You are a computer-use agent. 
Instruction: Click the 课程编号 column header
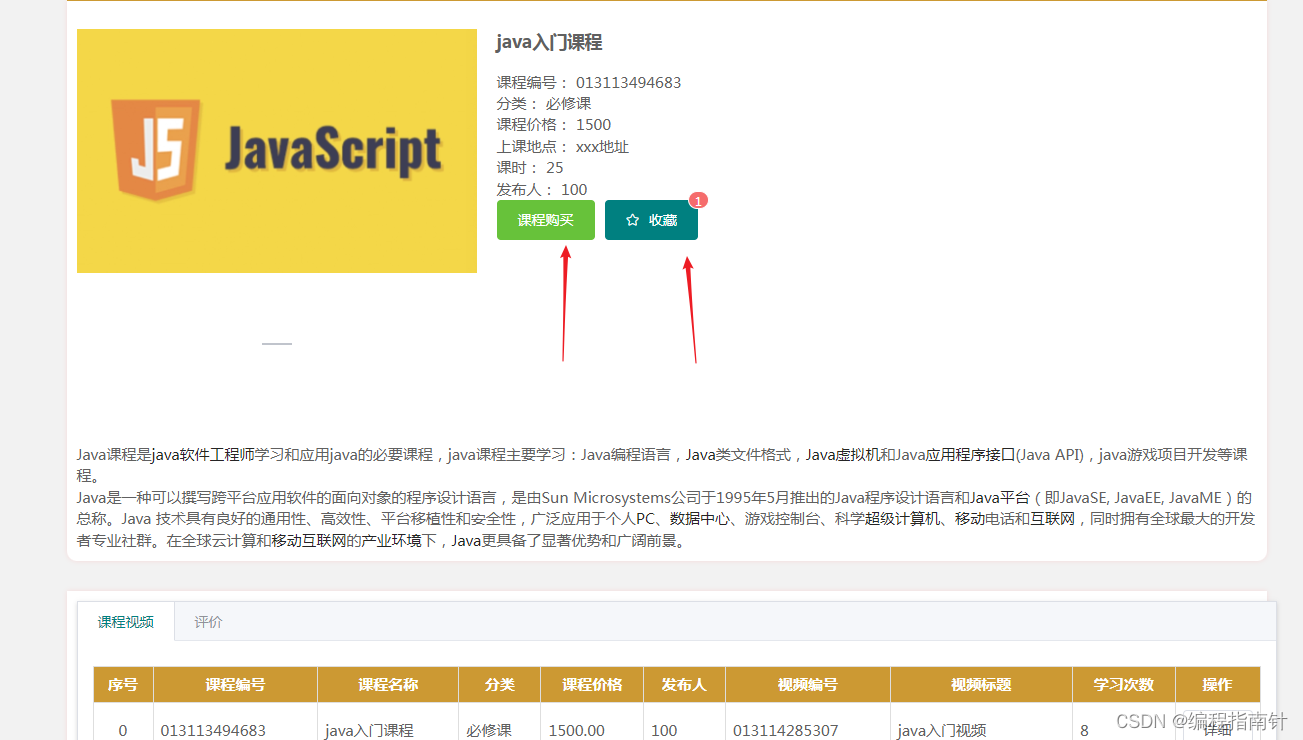[x=234, y=684]
